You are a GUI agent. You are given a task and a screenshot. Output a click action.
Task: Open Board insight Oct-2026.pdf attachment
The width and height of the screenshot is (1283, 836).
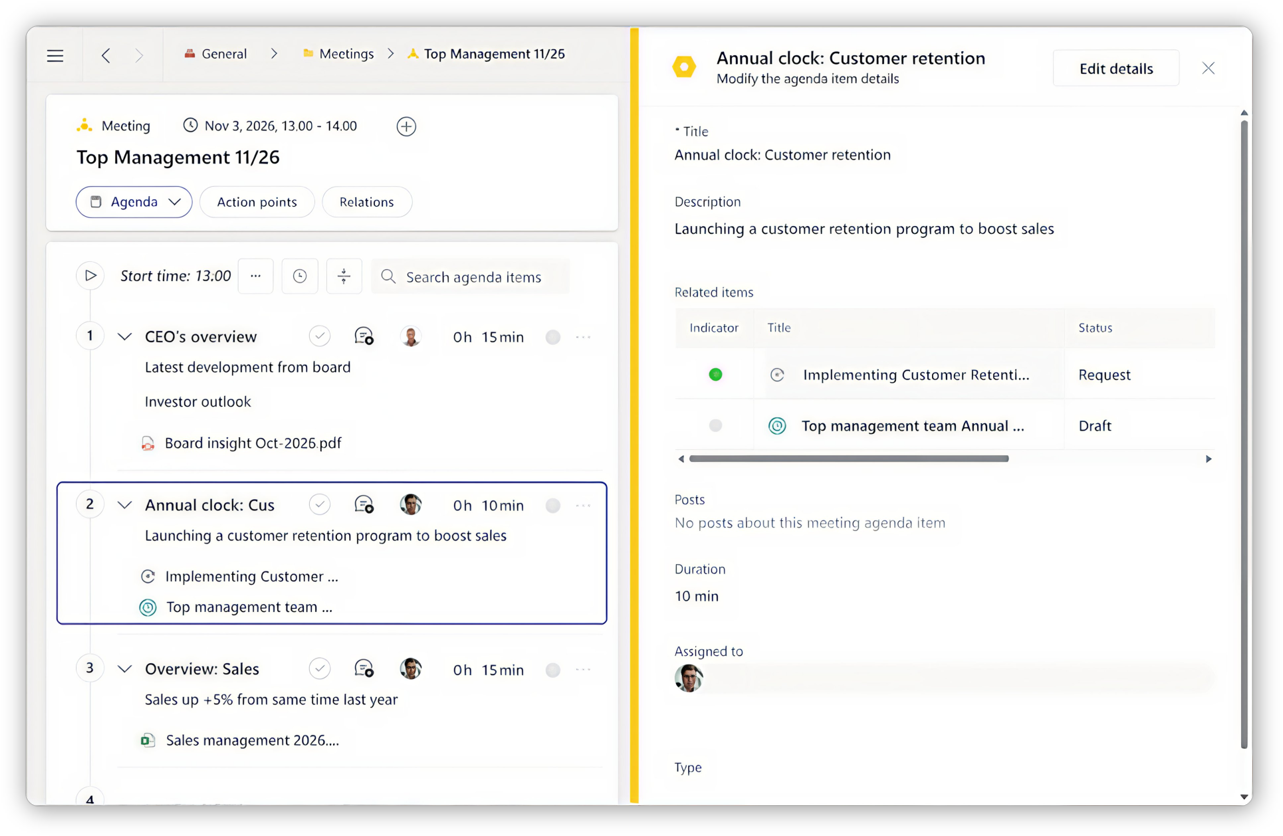[x=252, y=443]
